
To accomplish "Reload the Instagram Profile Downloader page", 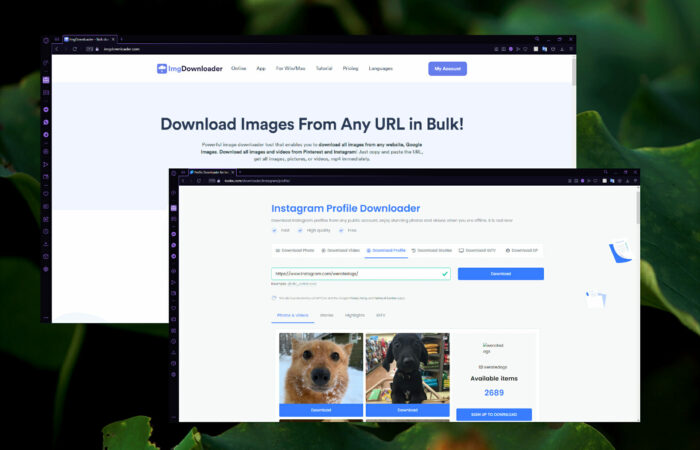I will click(199, 181).
